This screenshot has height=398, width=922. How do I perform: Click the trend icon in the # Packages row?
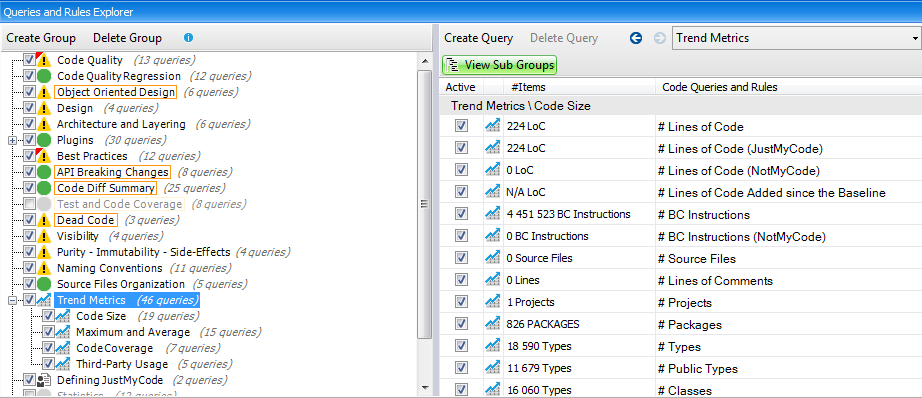click(x=492, y=324)
